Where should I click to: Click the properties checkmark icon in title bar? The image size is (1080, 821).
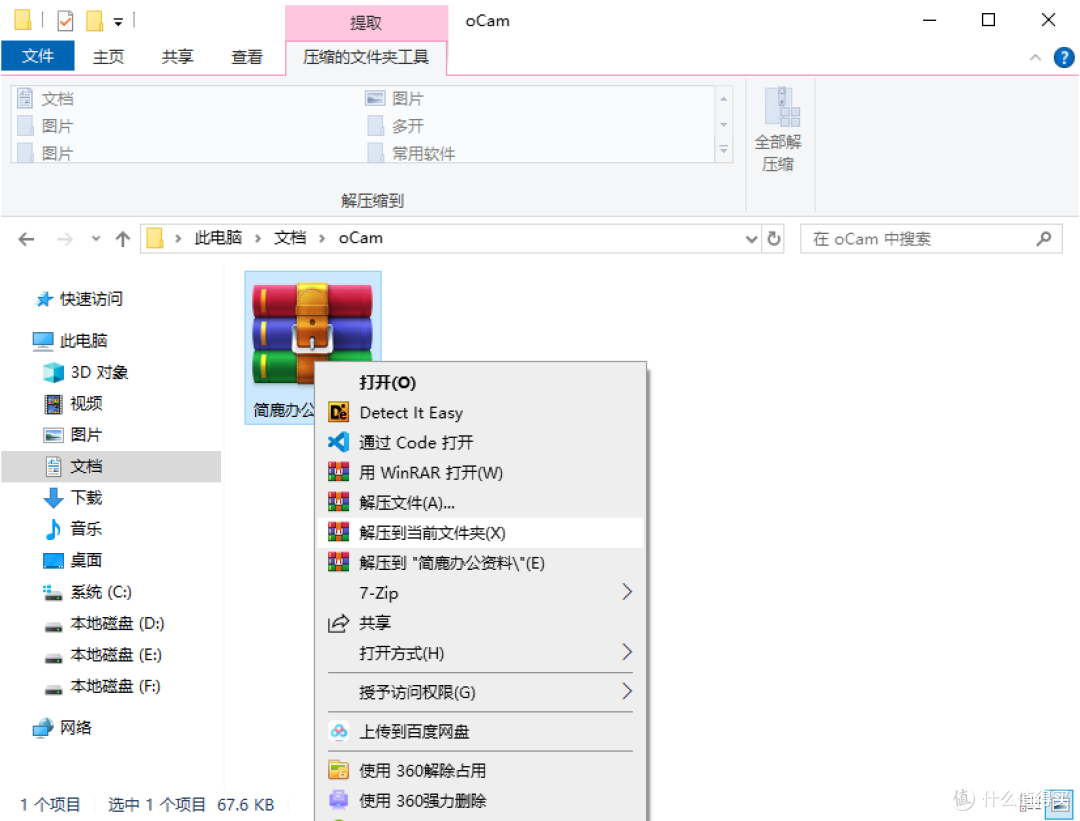(65, 21)
